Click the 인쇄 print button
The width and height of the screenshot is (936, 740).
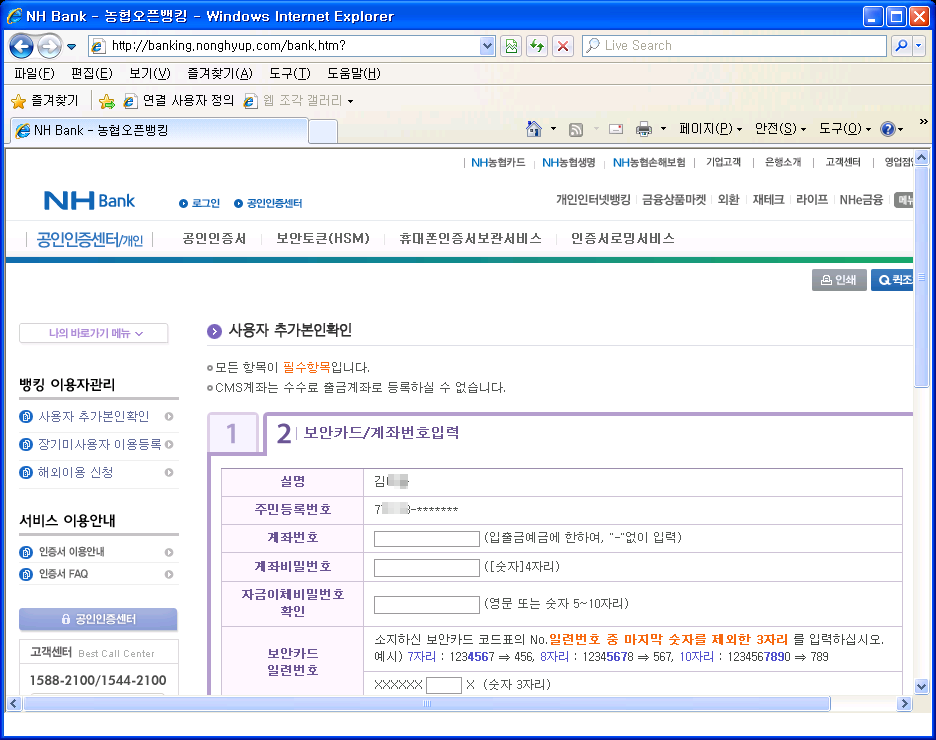click(839, 280)
